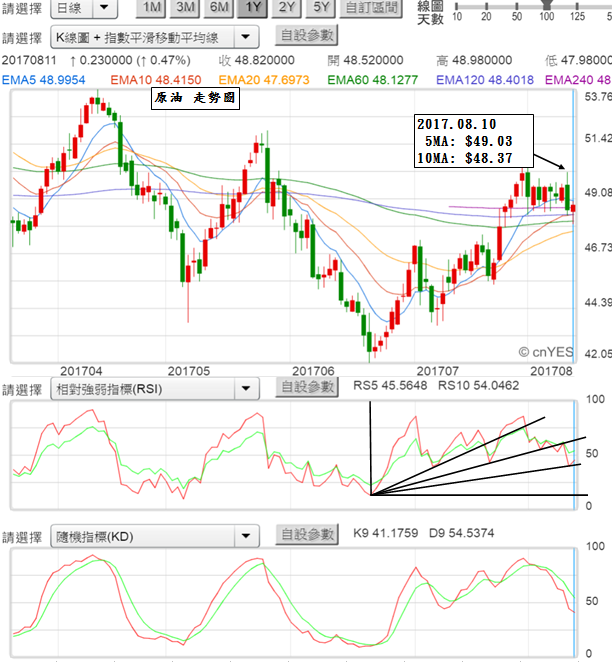612x662 pixels.
Task: Select the 2Y time range button
Action: pyautogui.click(x=287, y=8)
